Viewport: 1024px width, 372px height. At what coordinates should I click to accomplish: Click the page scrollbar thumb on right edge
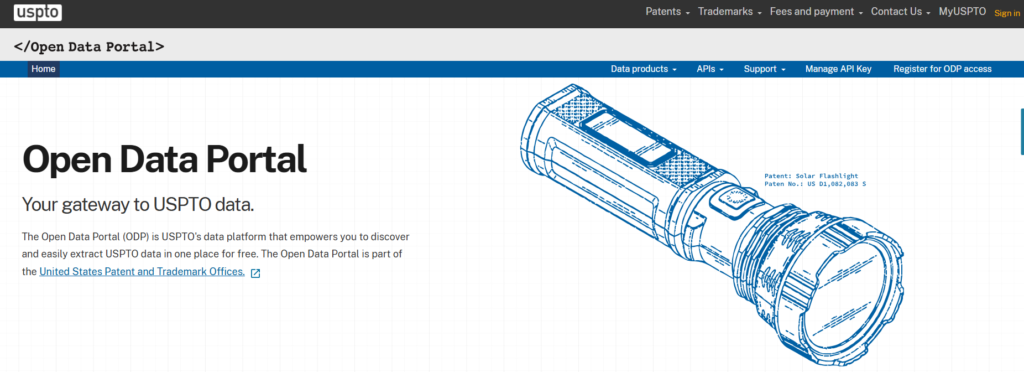coord(1022,132)
